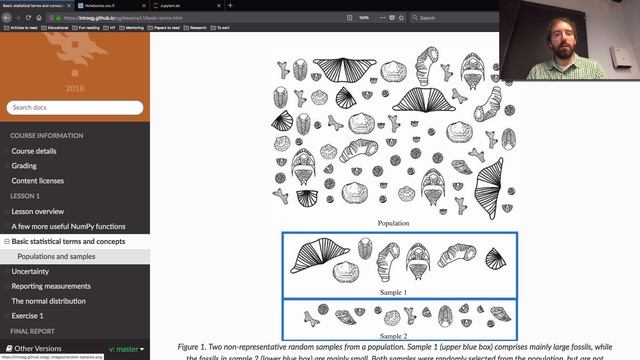640x360 pixels.
Task: Open Lesson overview link
Action: click(38, 211)
